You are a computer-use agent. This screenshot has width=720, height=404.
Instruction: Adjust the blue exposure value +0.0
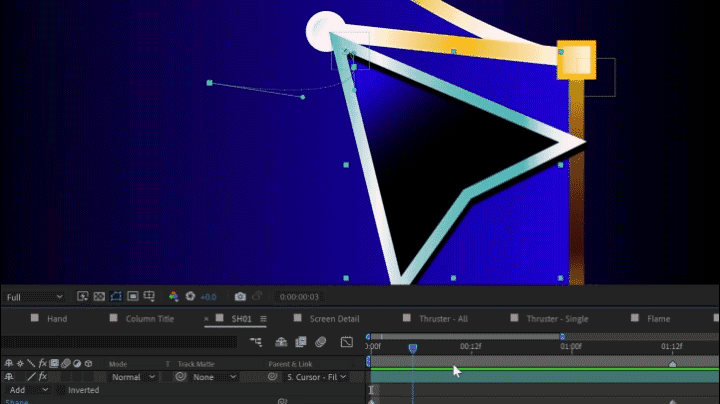(x=208, y=297)
